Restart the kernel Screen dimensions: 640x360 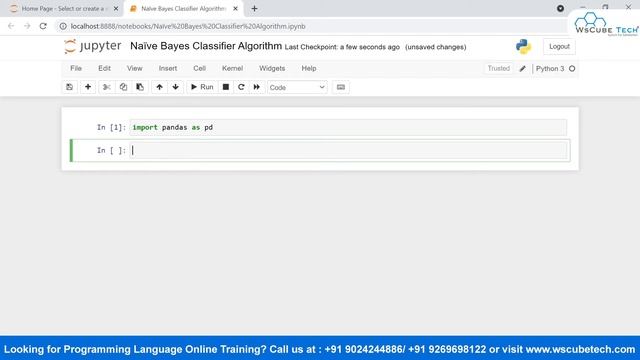(x=241, y=87)
